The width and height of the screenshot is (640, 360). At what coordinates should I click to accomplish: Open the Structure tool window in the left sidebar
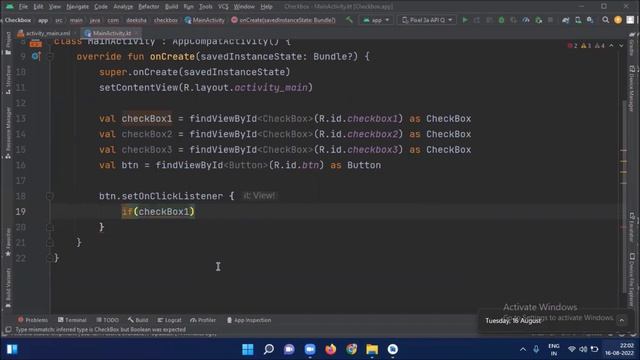(x=8, y=80)
